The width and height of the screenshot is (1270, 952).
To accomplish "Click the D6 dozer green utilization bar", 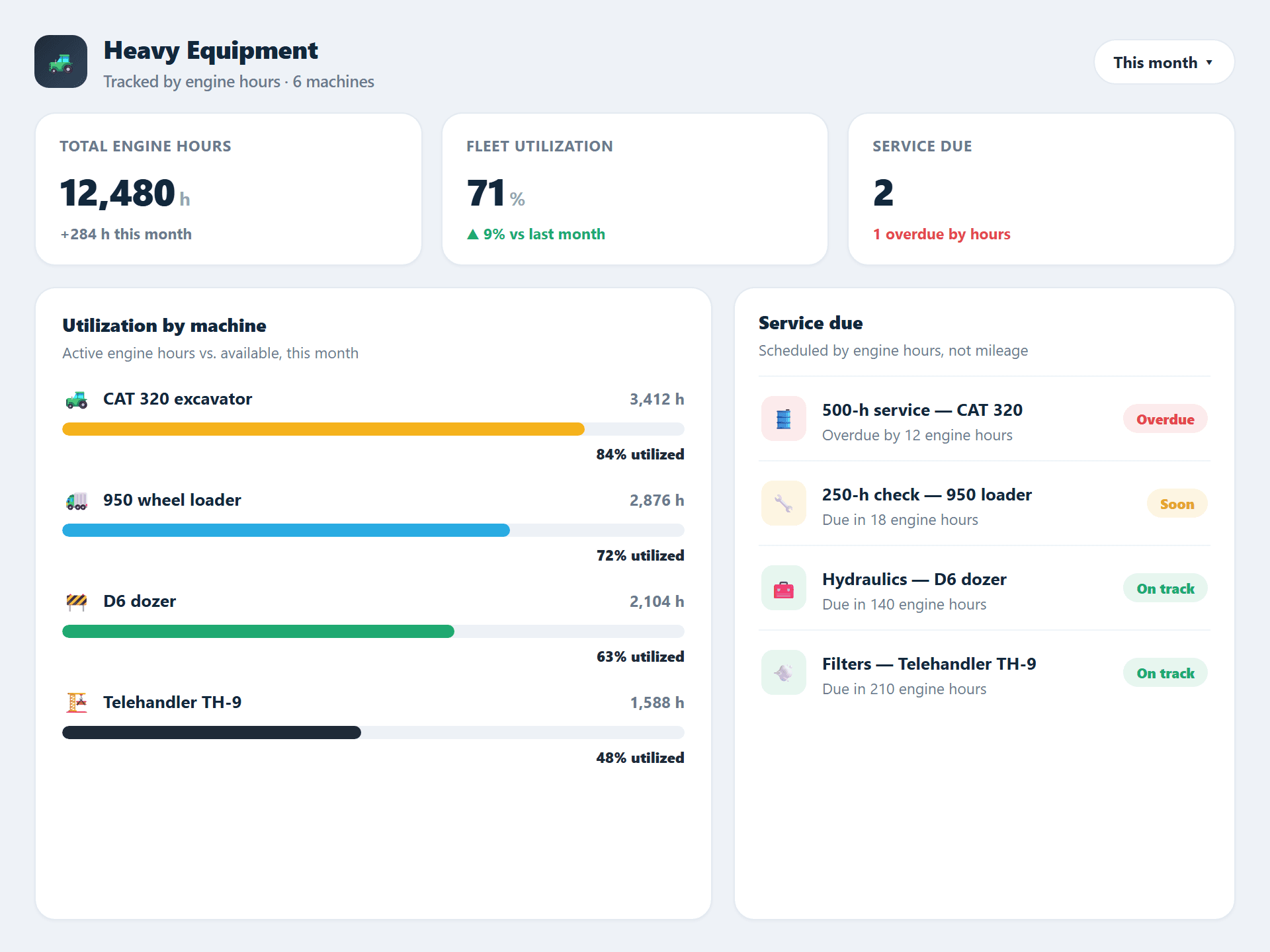I will tap(258, 631).
